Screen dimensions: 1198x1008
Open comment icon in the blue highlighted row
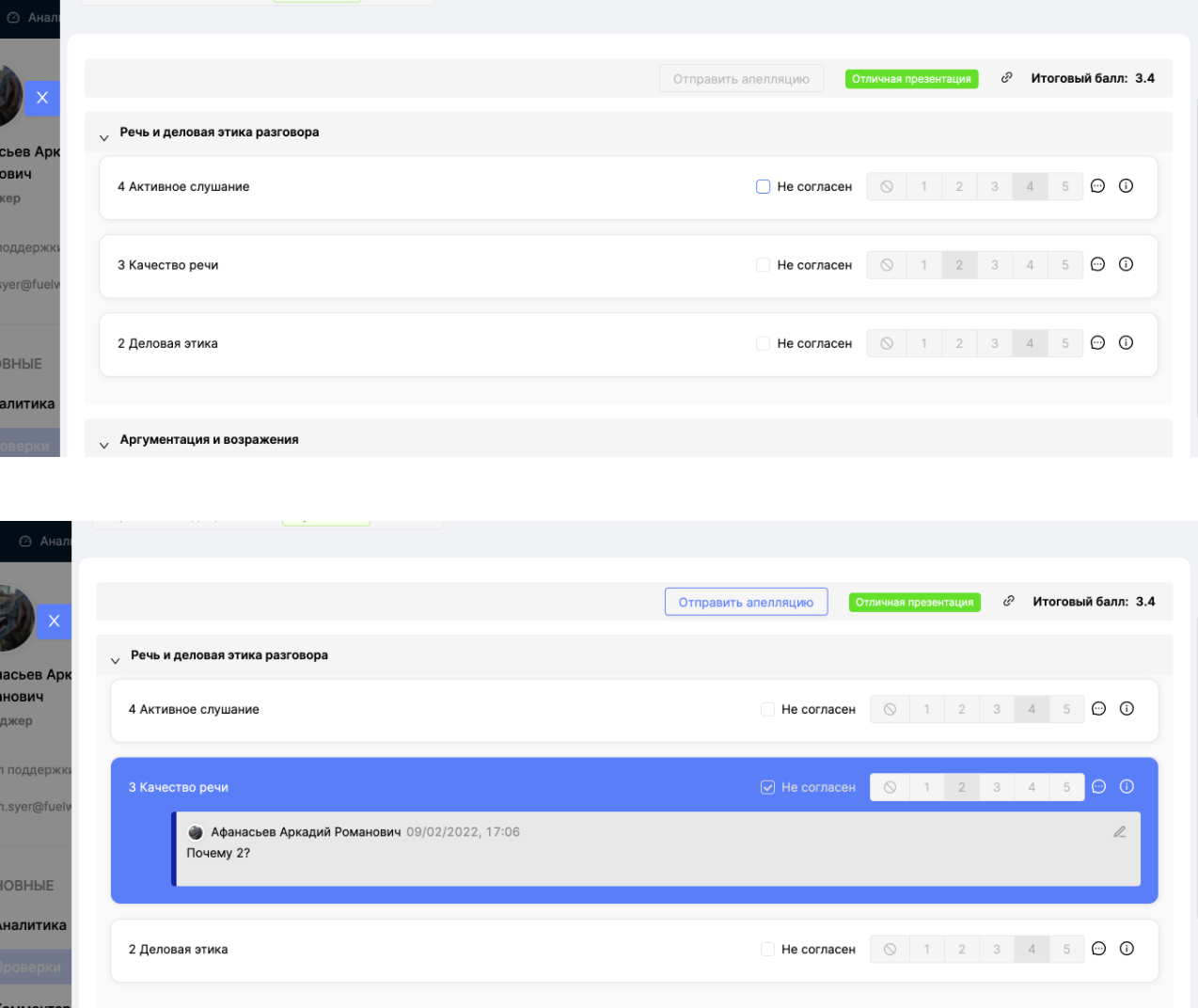[x=1098, y=787]
